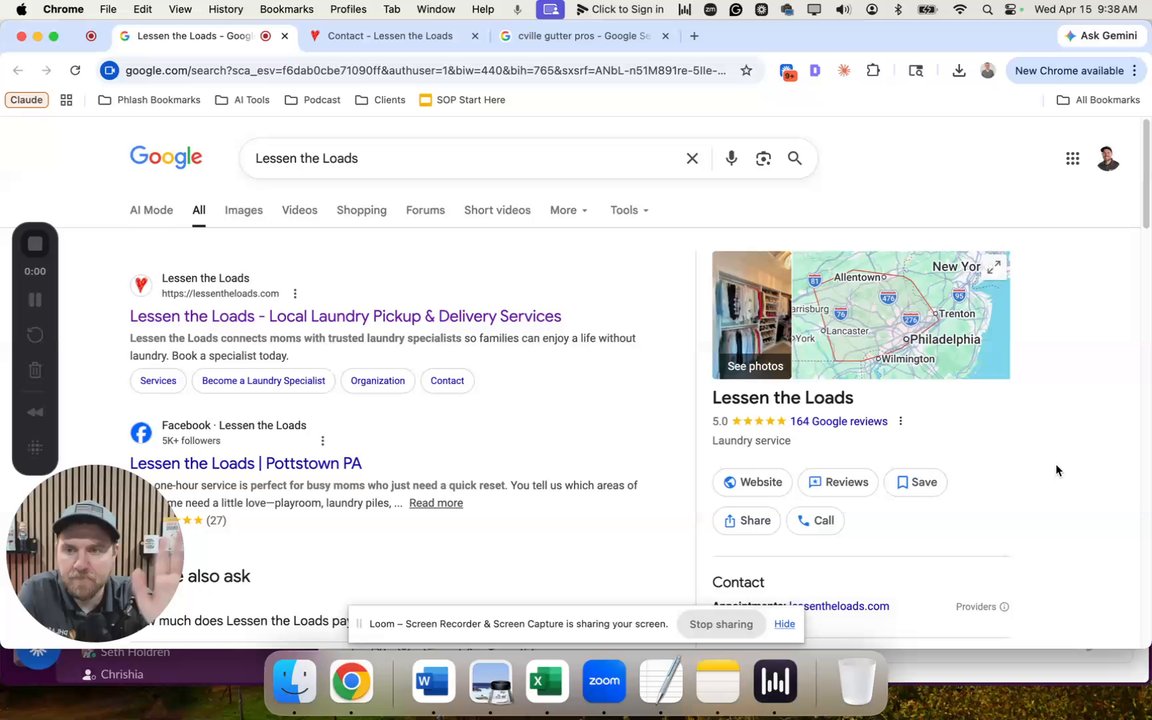Pause the Loom recording

(x=35, y=300)
